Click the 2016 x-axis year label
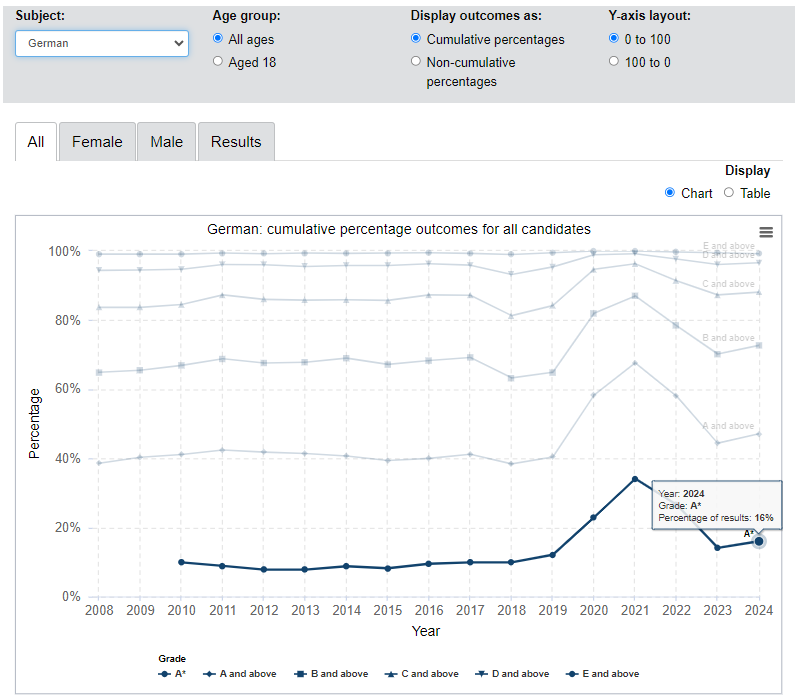The image size is (798, 699). pos(429,610)
